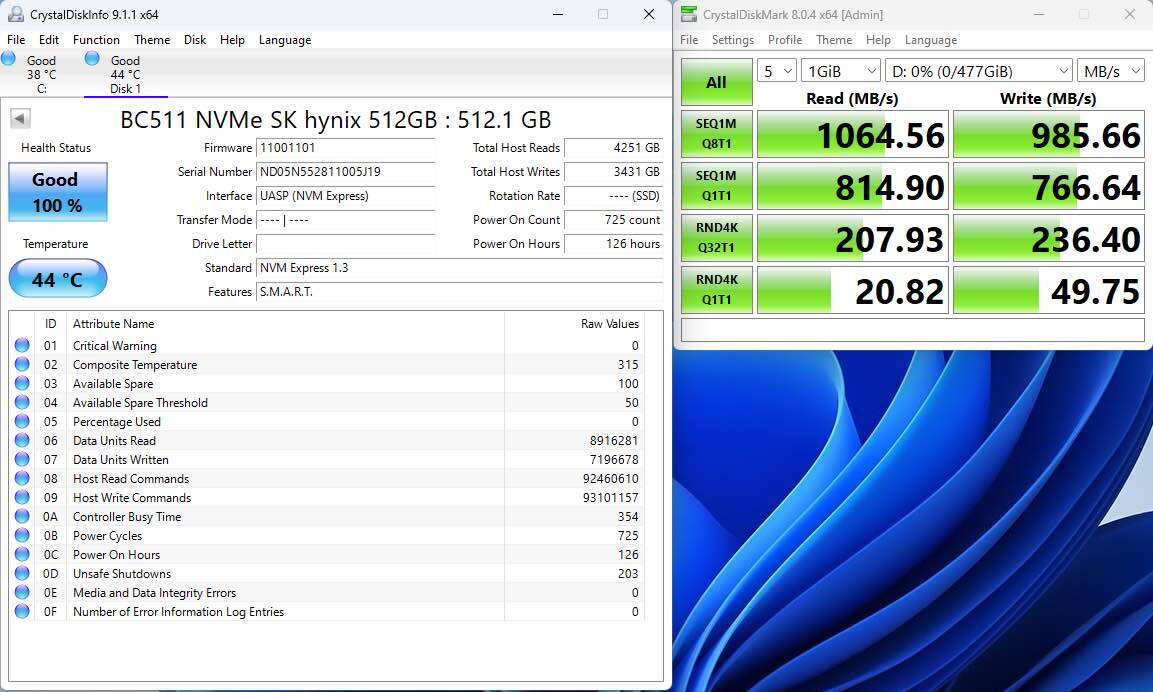This screenshot has width=1153, height=692.
Task: Click the Interface field UASP (NVM Express)
Action: click(x=346, y=196)
